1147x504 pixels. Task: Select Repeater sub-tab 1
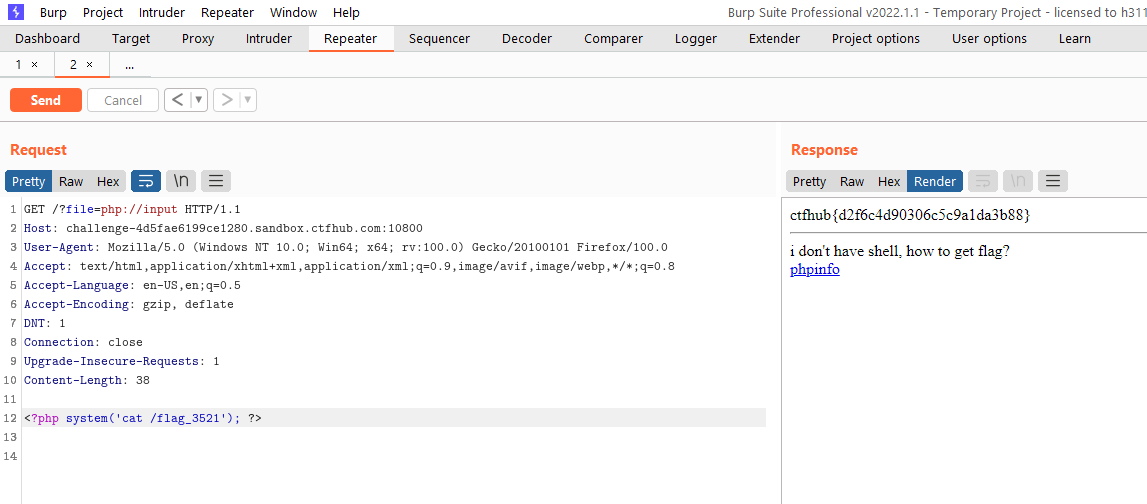pyautogui.click(x=19, y=64)
